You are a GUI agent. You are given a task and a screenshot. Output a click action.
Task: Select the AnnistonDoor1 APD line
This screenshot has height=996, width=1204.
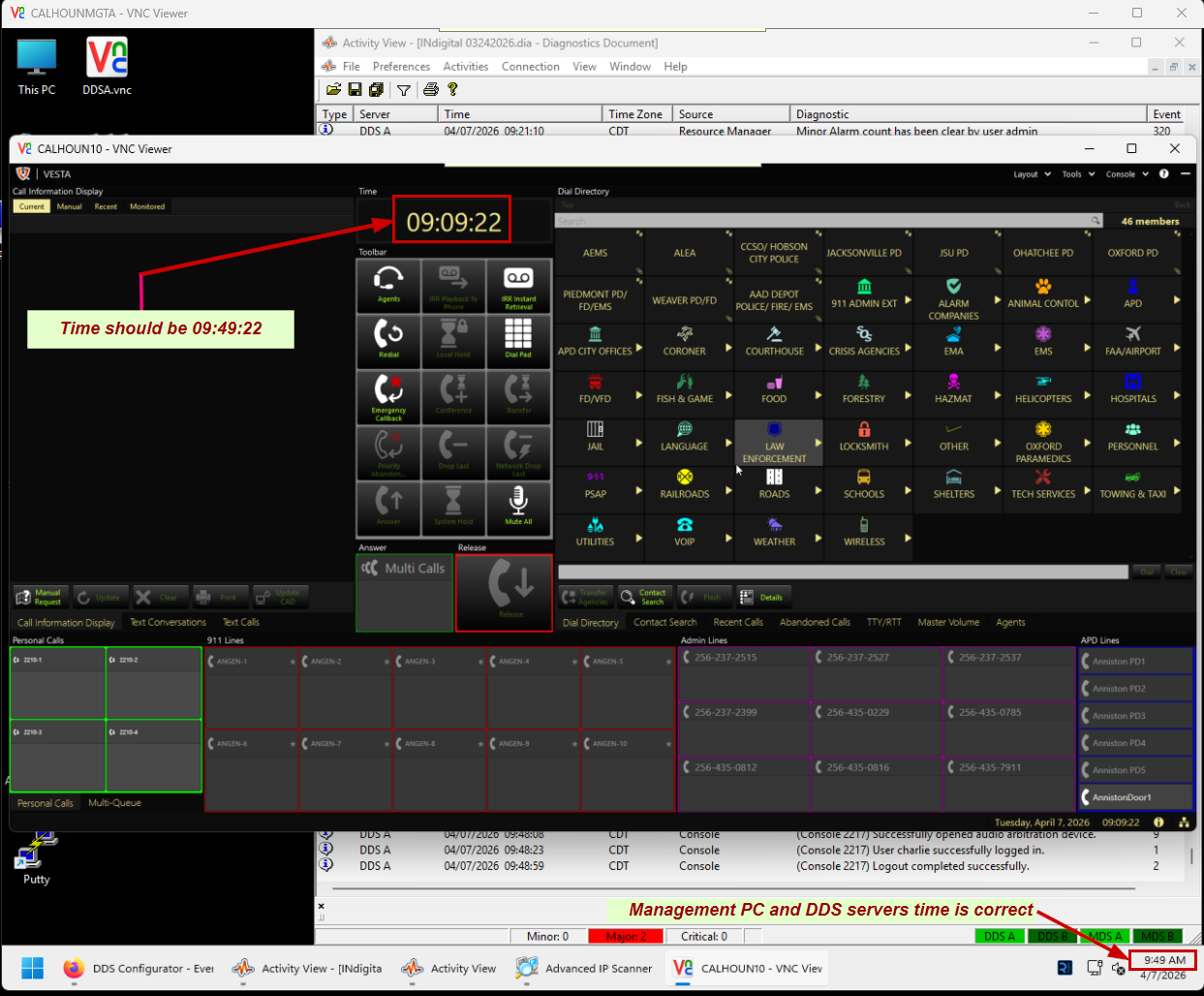pos(1136,797)
